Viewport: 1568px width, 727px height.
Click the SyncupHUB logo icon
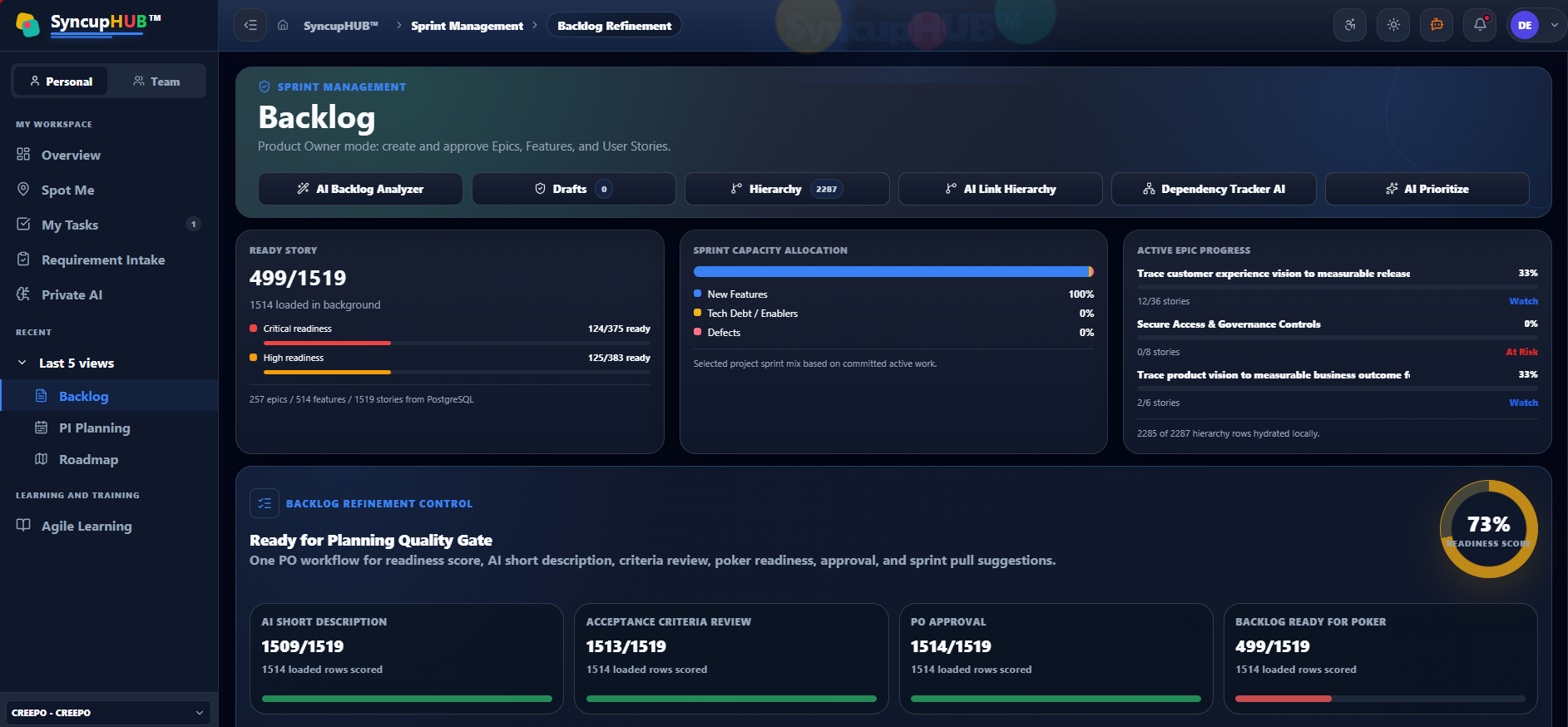point(27,25)
